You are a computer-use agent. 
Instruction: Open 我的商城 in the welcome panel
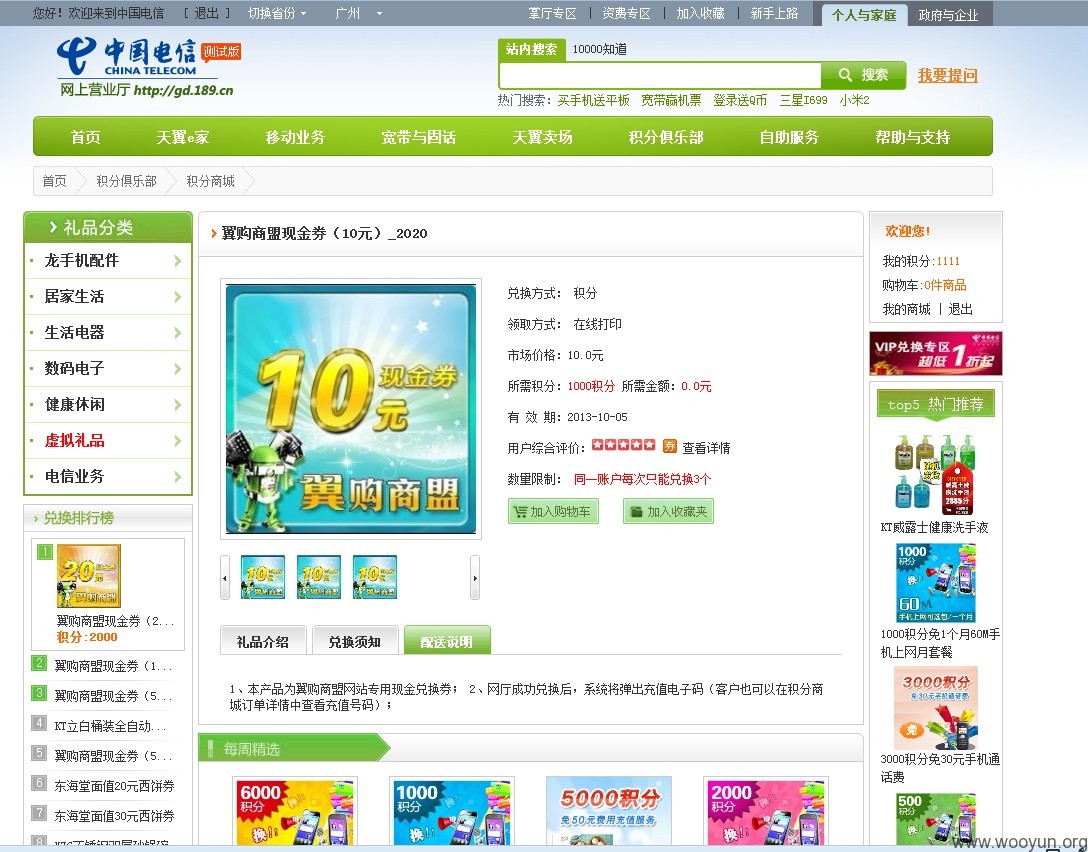coord(906,309)
